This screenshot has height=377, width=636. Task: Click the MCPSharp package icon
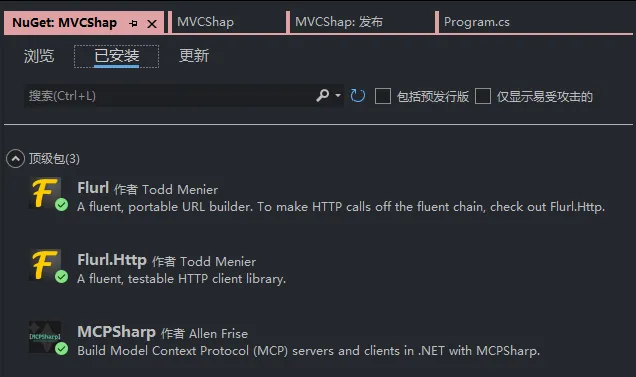[x=45, y=337]
